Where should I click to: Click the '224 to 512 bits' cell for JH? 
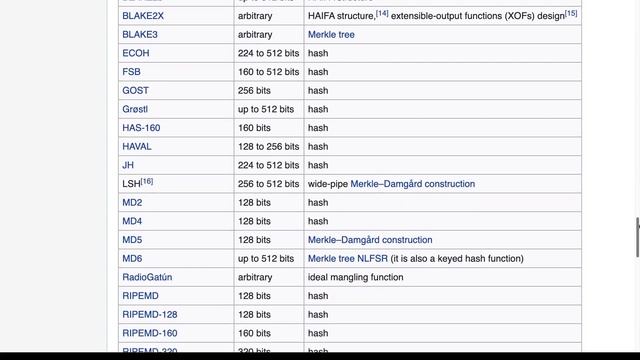269,165
